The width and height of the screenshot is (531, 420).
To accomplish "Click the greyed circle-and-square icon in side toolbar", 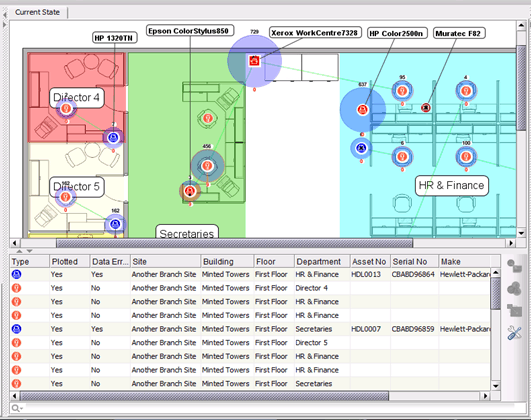I will coord(514,266).
